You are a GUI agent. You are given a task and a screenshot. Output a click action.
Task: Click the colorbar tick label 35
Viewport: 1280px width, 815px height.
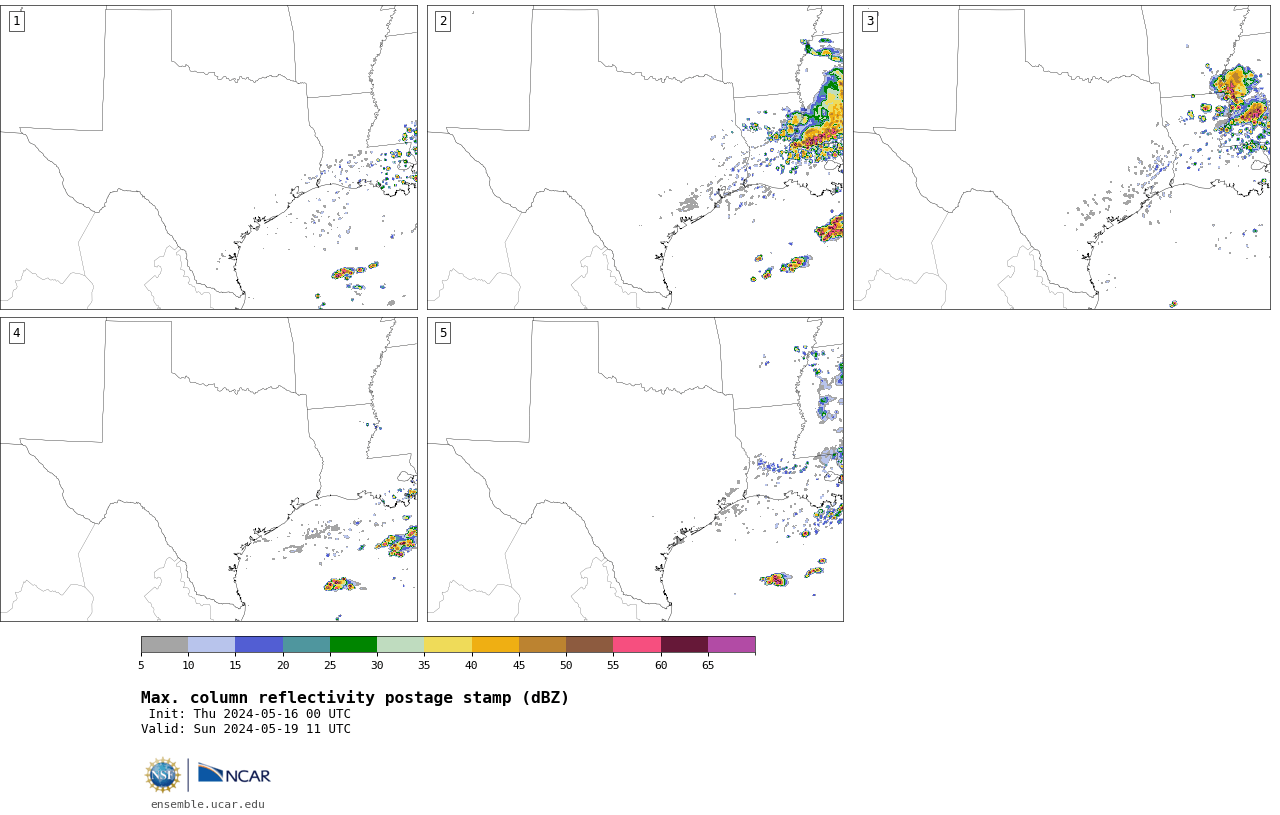424,665
